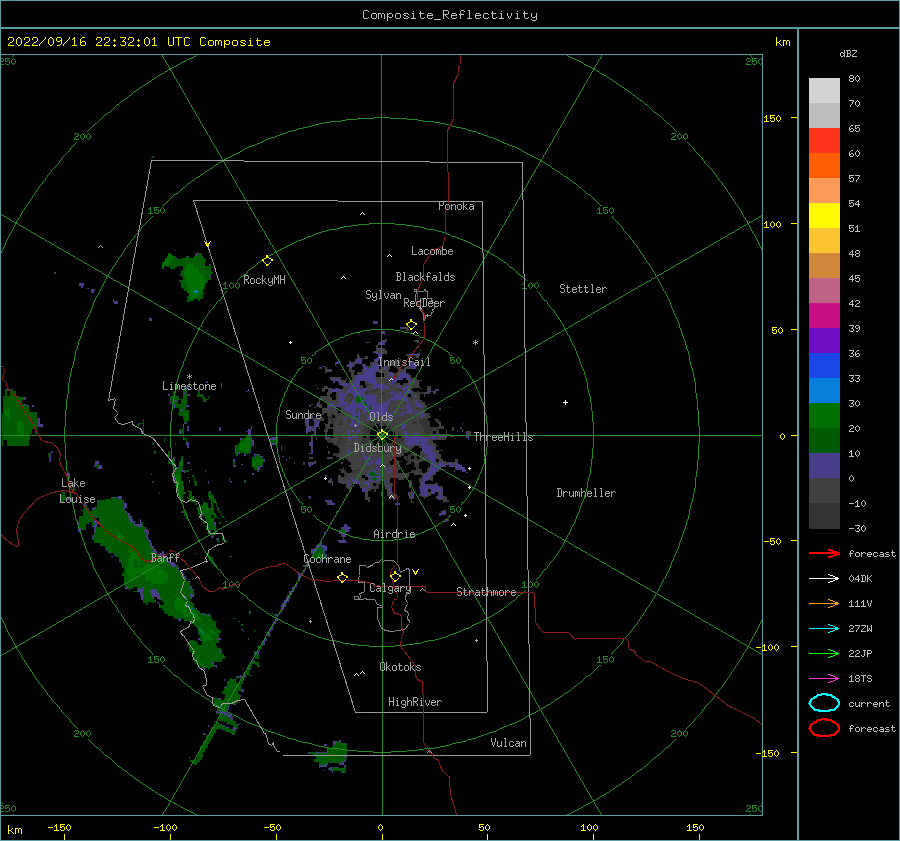Click the green 22JP arrow icon
Viewport: 900px width, 841px height.
coord(824,653)
